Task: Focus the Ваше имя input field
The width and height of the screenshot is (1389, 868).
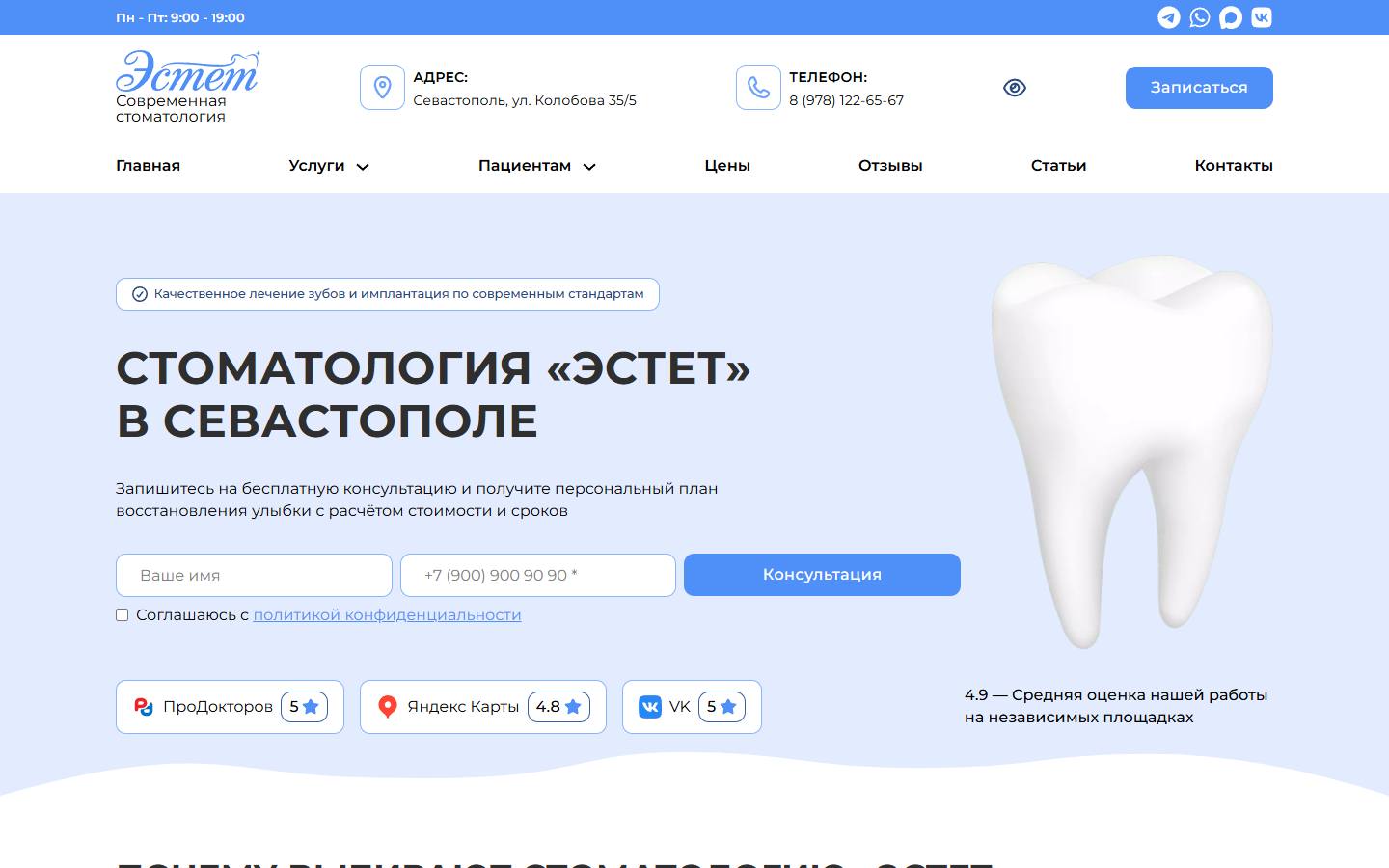Action: point(254,575)
